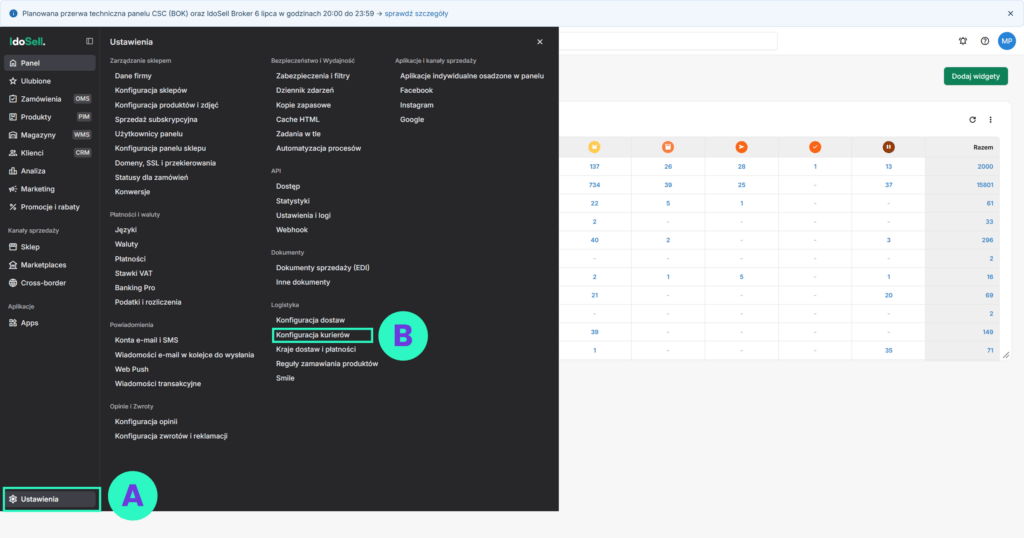Close the Ustawienia settings panel

tap(539, 42)
